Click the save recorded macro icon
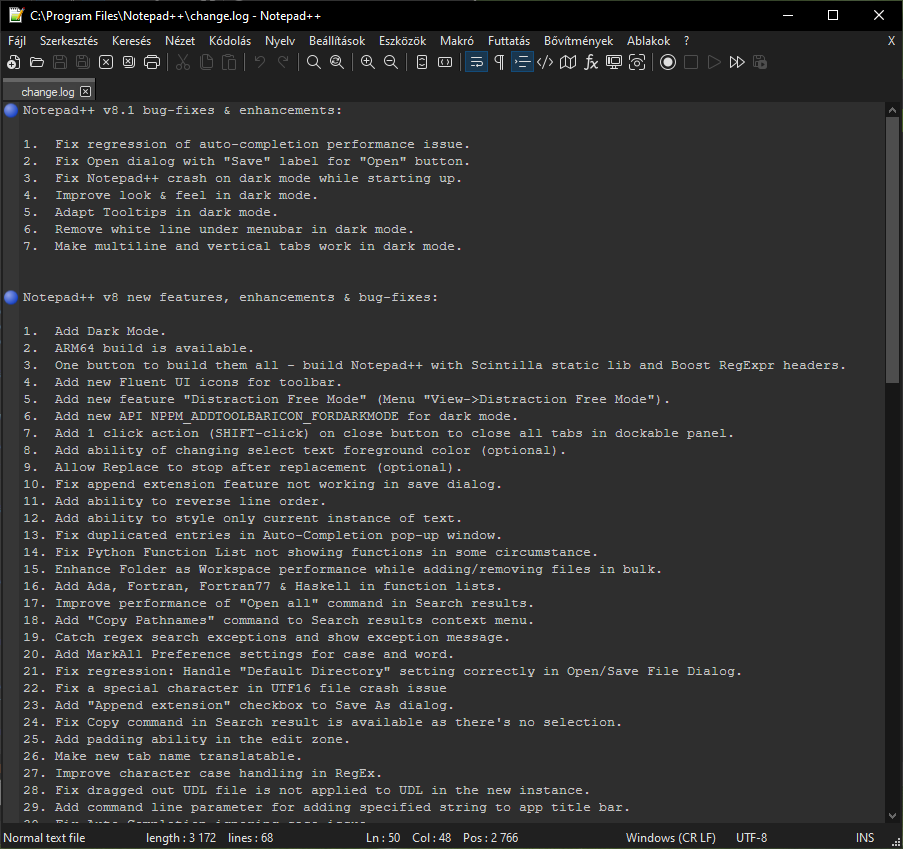 click(x=760, y=62)
